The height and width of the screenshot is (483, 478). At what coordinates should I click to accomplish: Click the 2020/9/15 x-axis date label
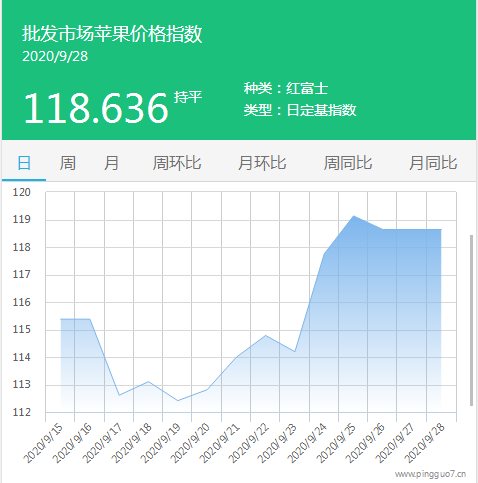click(x=43, y=444)
